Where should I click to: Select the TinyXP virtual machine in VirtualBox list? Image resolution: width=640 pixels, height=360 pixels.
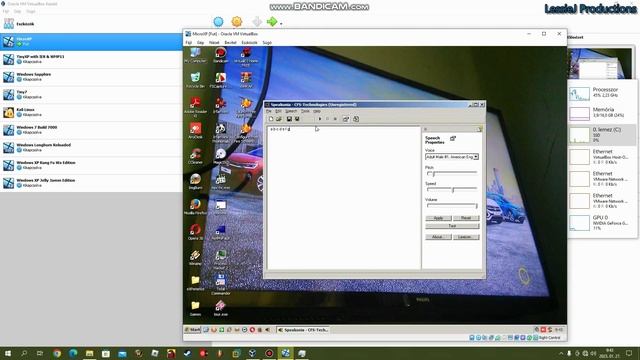(x=91, y=59)
